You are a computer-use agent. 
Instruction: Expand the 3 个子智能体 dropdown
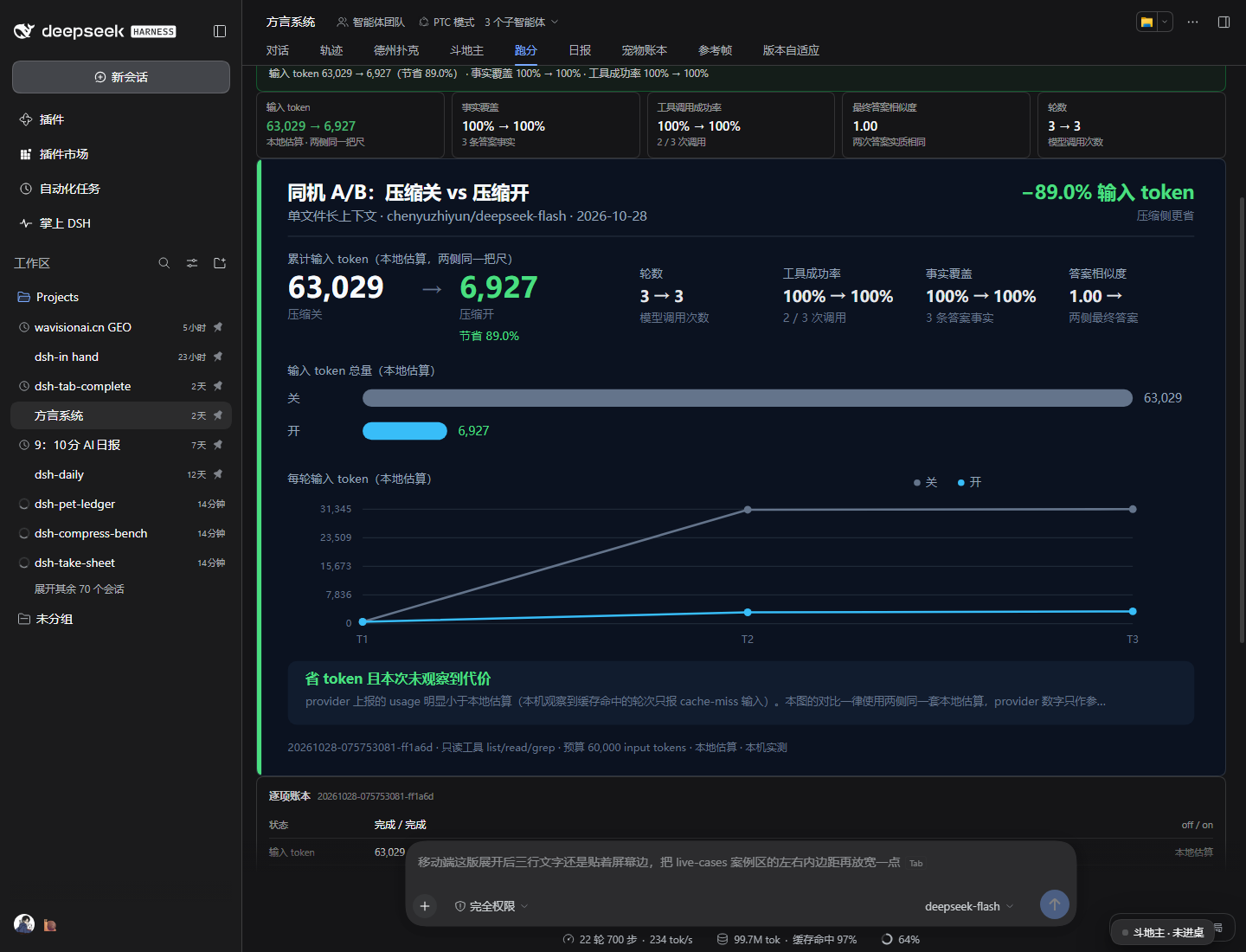click(x=522, y=22)
